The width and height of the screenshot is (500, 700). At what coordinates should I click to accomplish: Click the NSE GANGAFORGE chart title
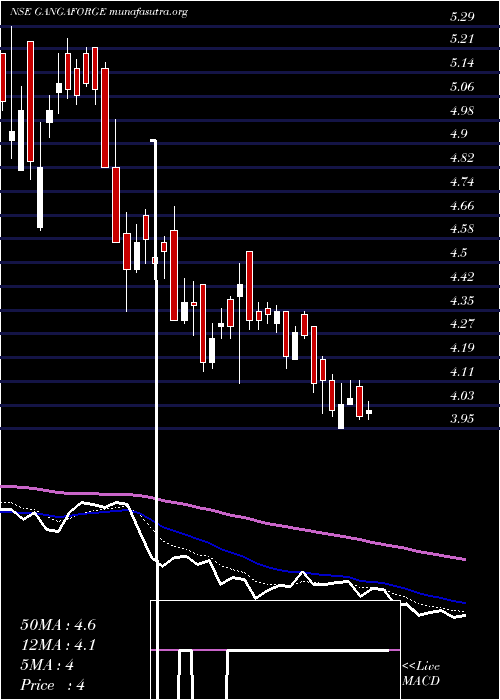coord(98,12)
